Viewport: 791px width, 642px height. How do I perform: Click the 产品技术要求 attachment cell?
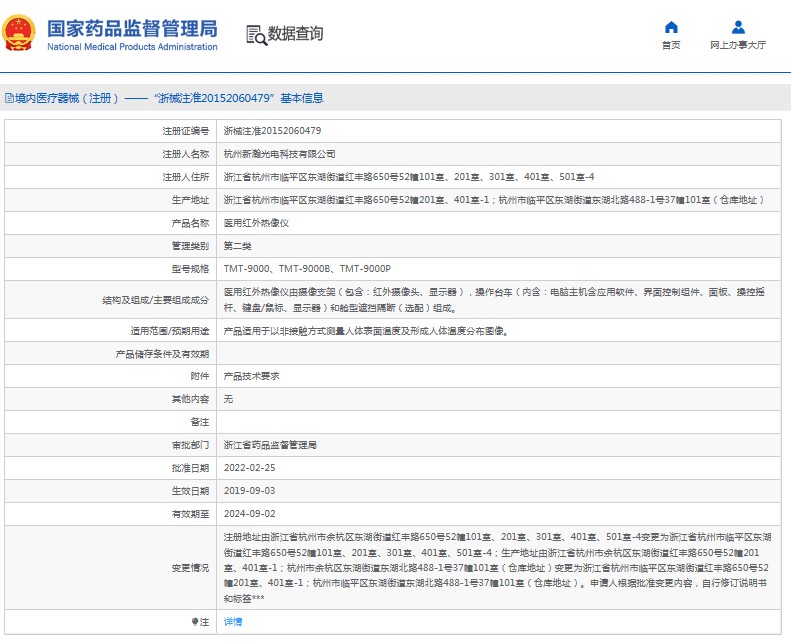(251, 376)
